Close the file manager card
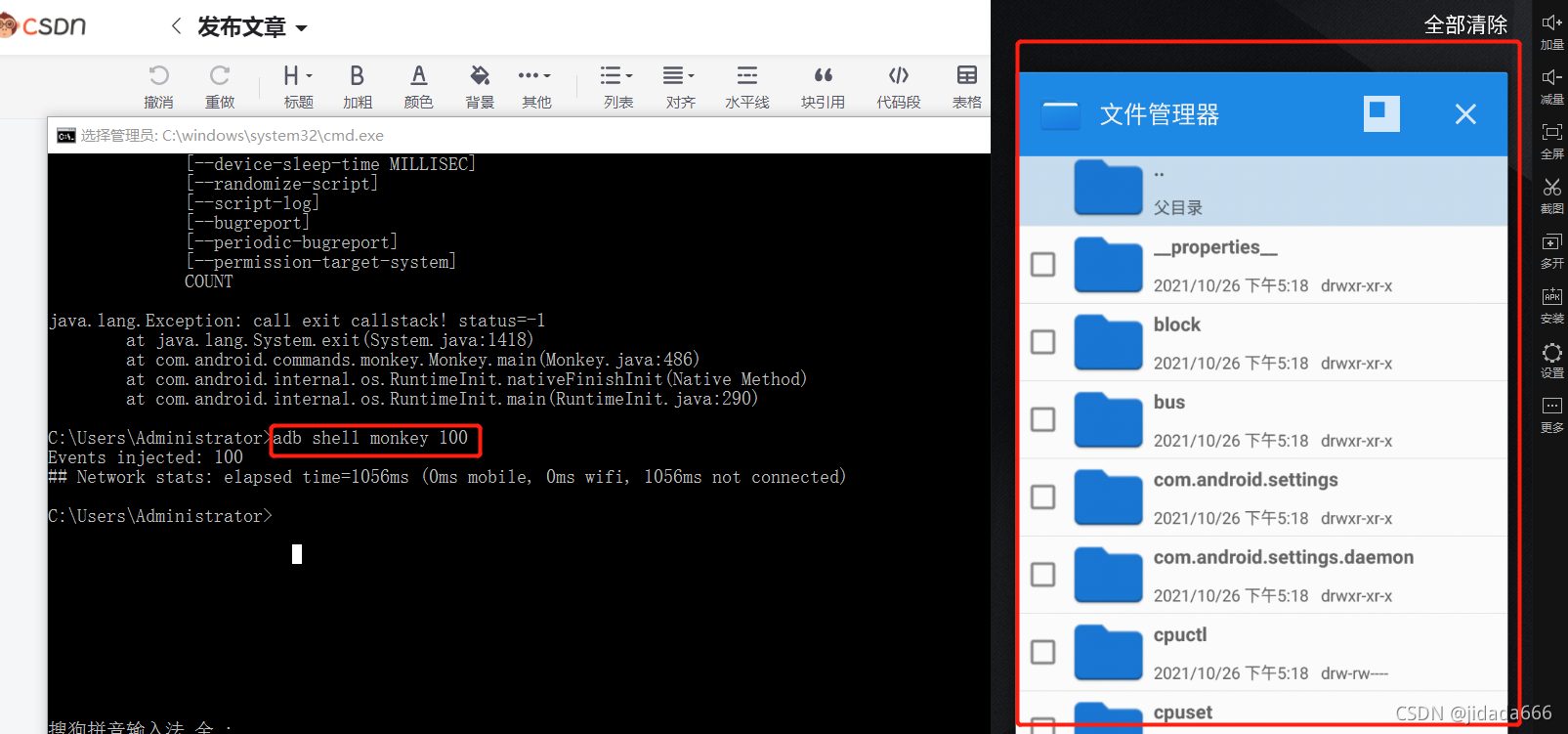1568x734 pixels. tap(1465, 114)
